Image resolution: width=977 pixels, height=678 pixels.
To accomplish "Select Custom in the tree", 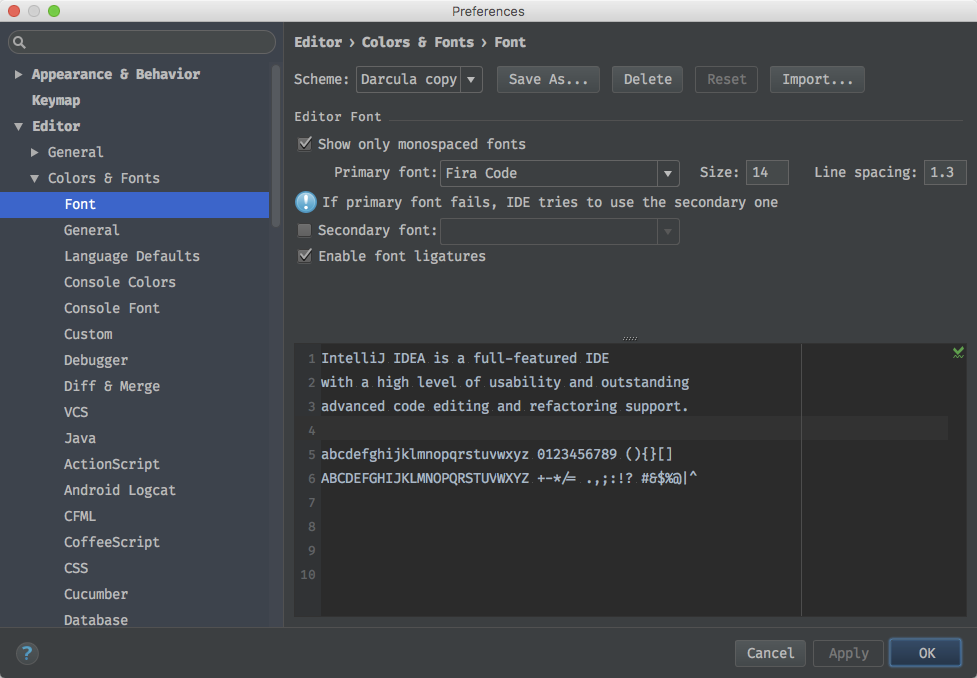I will (88, 334).
